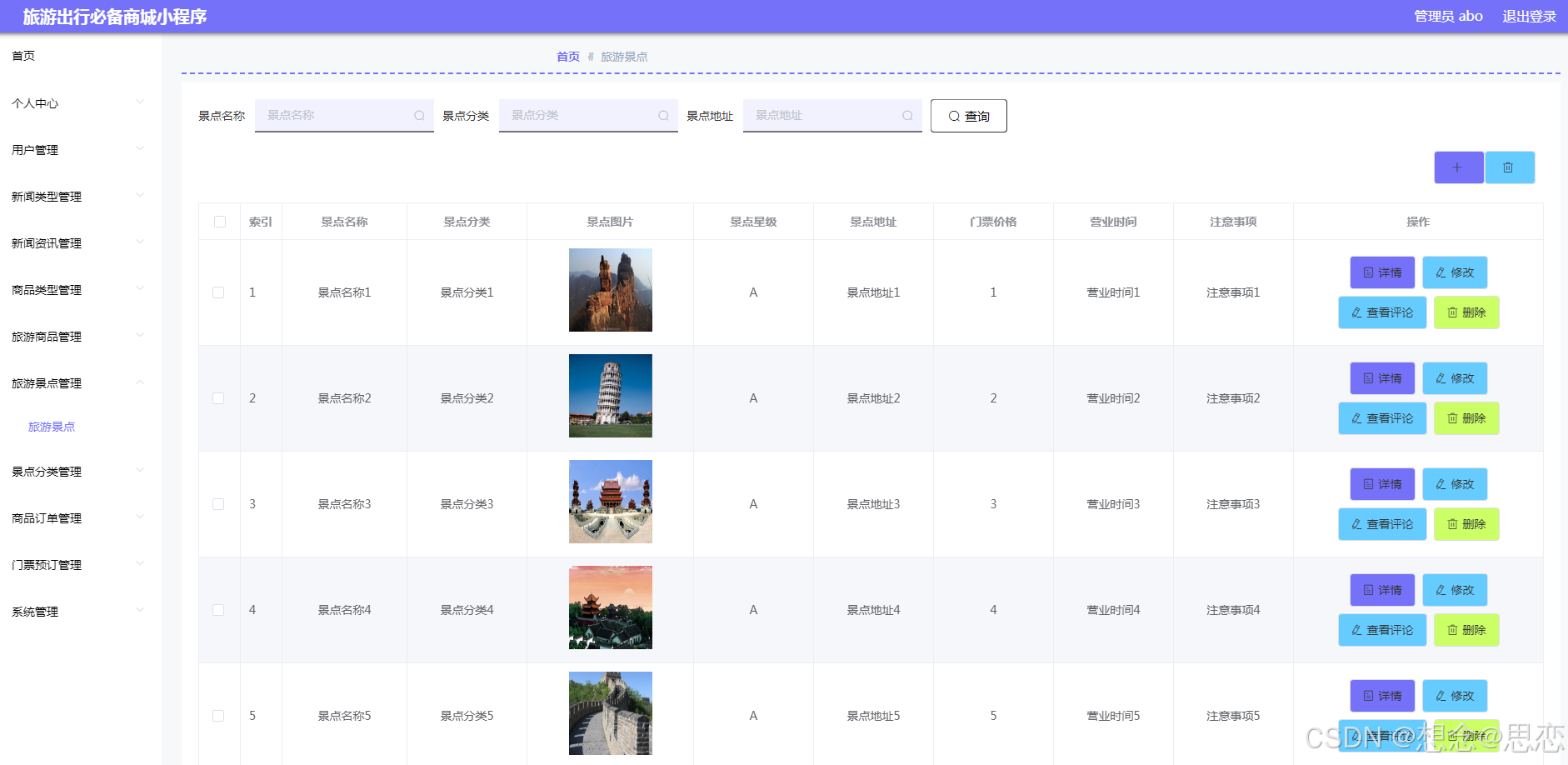Click cell 注意事项2
The image size is (1568, 765).
point(1233,398)
